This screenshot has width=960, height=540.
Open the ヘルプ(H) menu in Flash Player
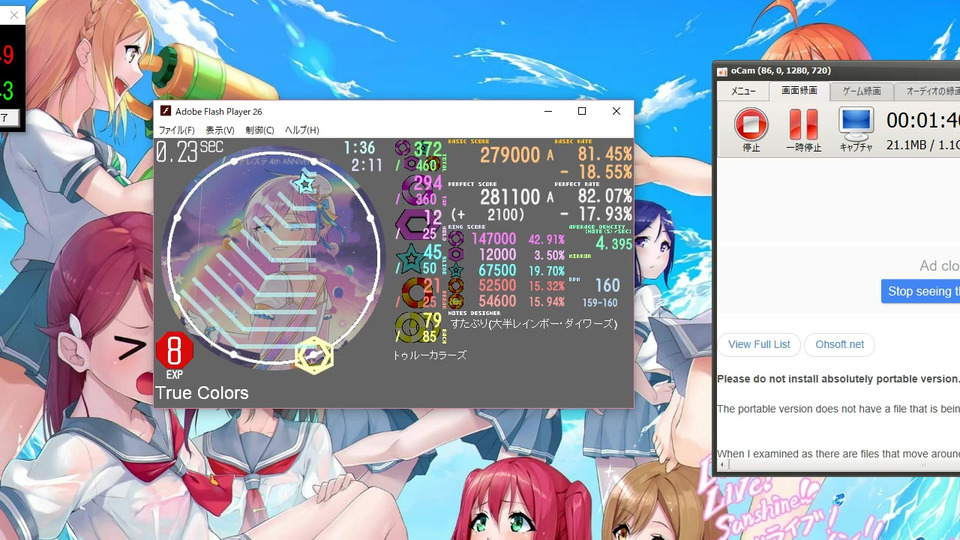[301, 130]
